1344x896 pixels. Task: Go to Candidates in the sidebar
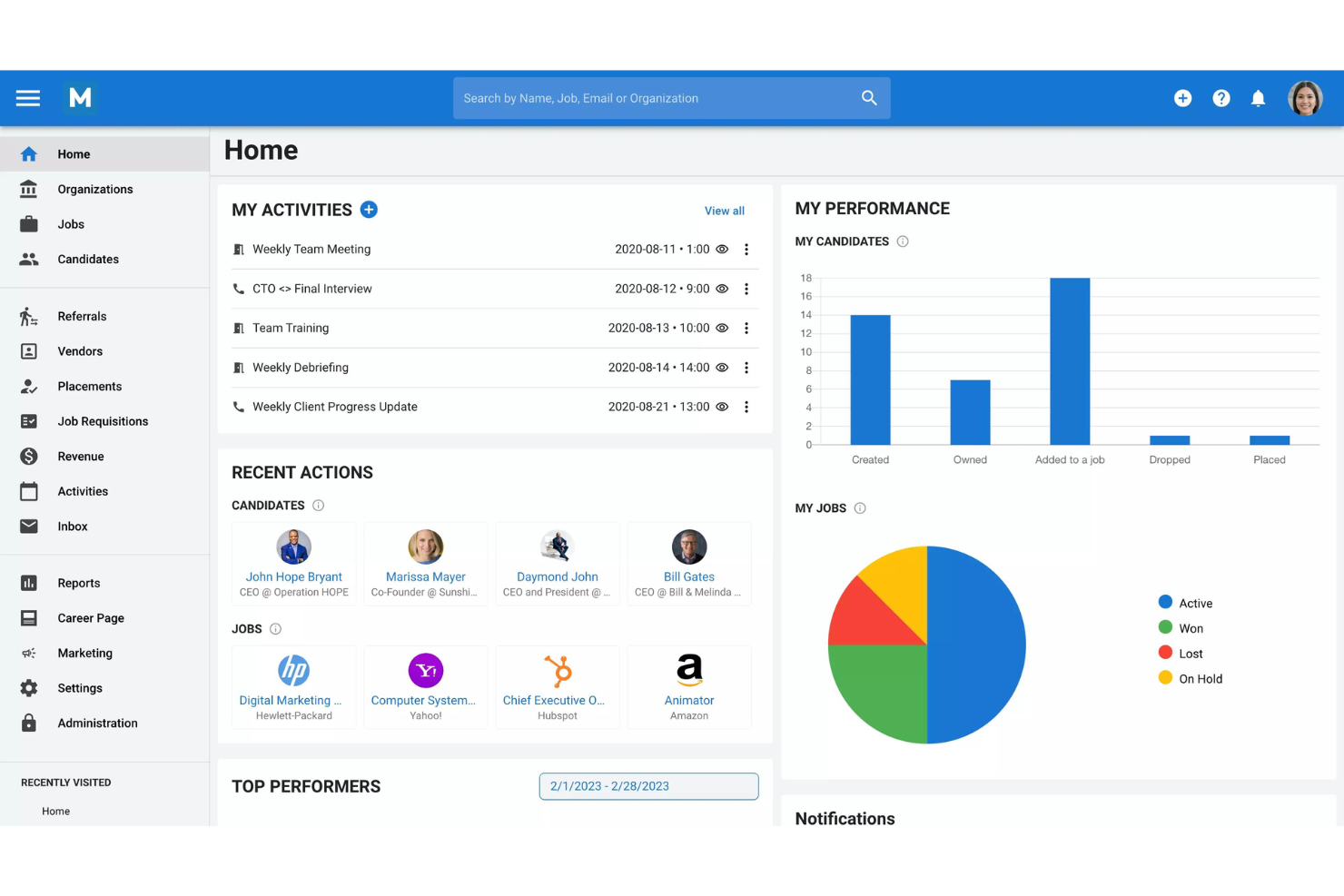(x=87, y=260)
